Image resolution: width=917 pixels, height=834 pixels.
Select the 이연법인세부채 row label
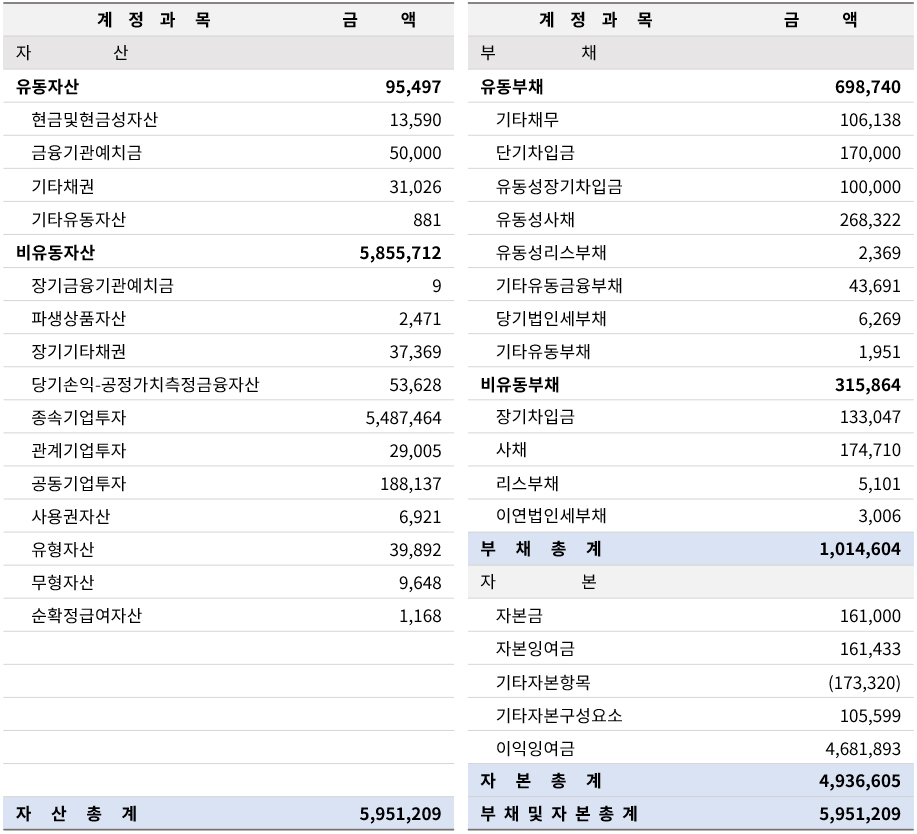[x=551, y=517]
